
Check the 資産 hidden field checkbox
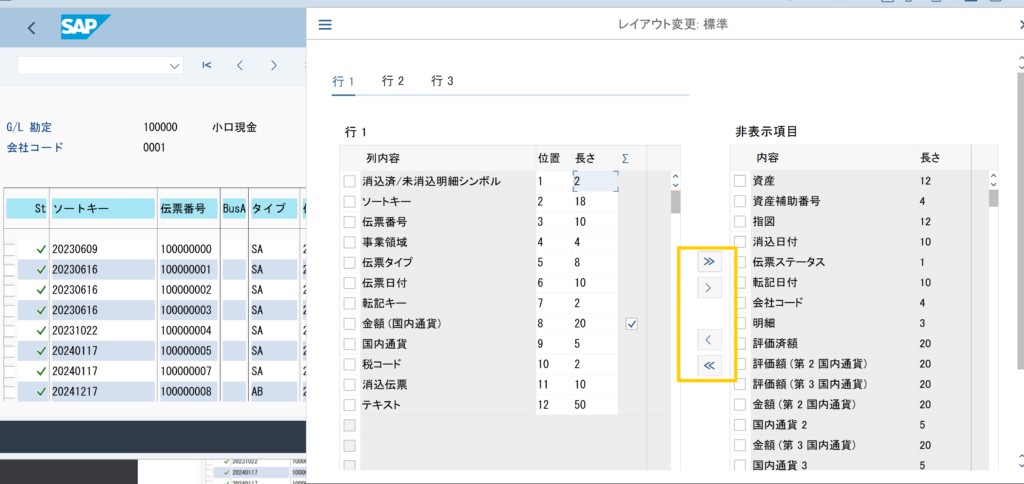(740, 181)
